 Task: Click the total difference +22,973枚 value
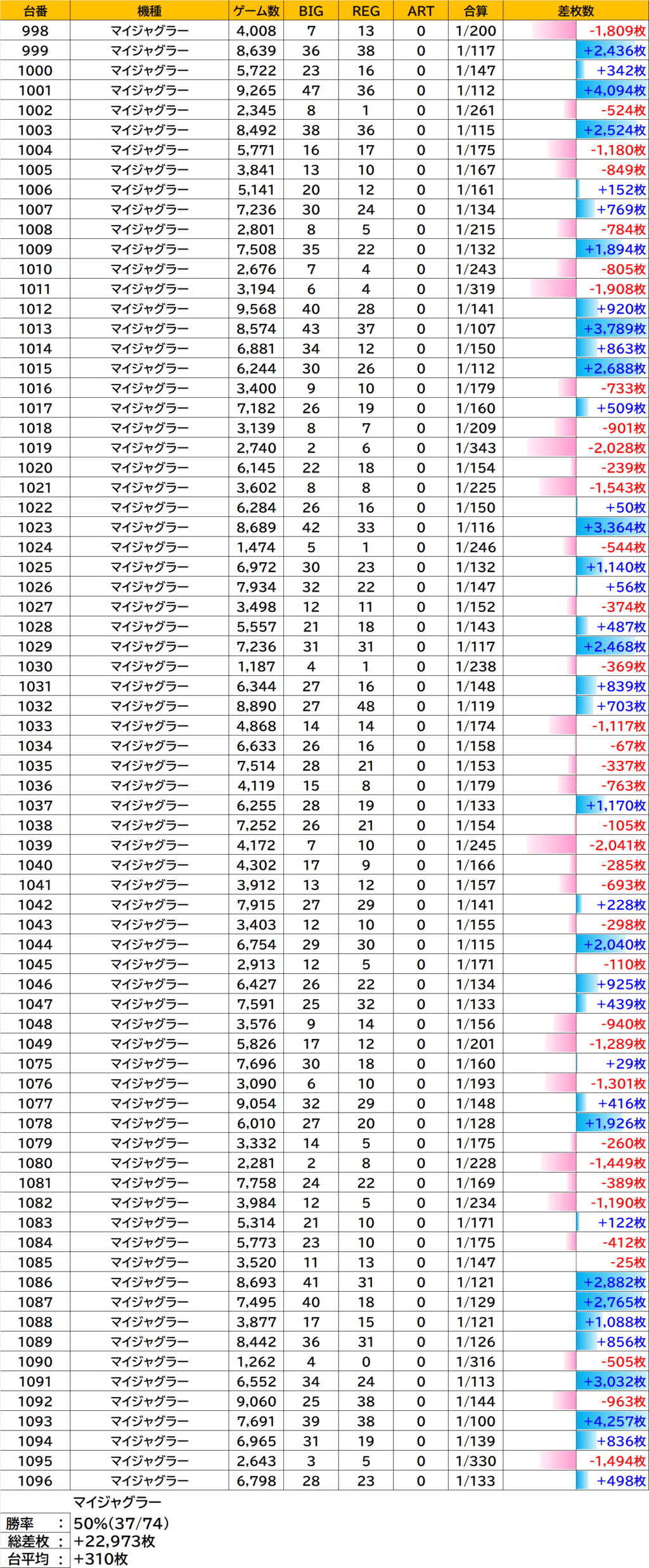point(114,1541)
